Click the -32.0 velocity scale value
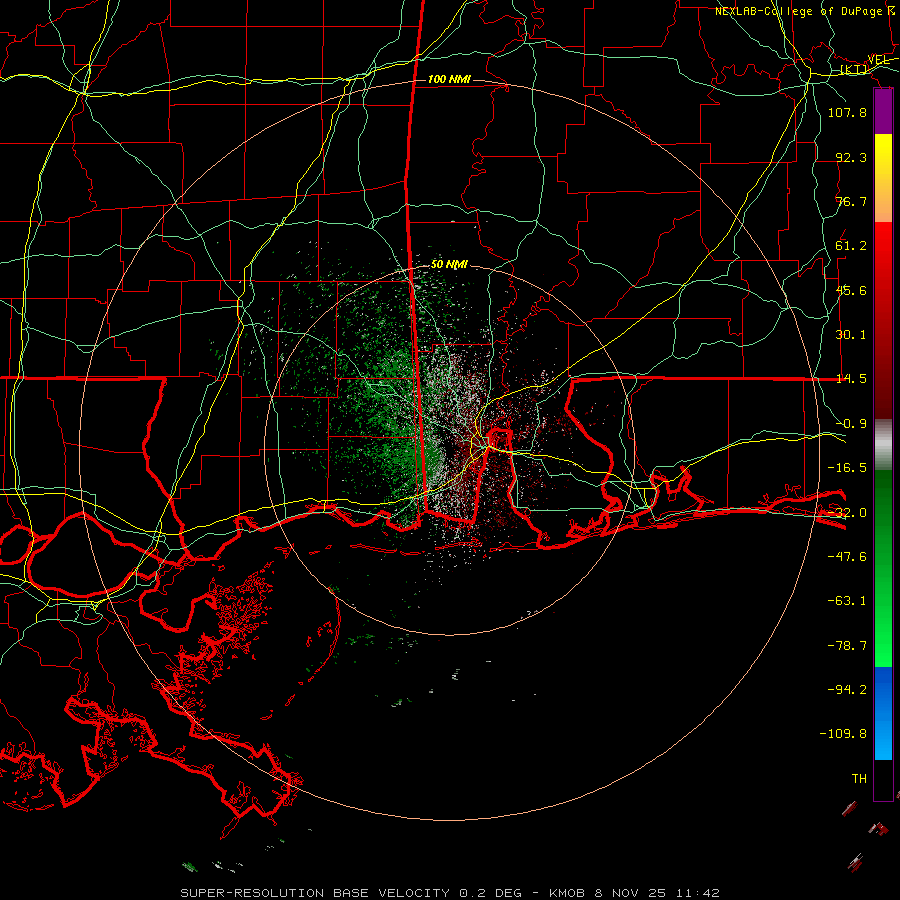 click(x=847, y=513)
